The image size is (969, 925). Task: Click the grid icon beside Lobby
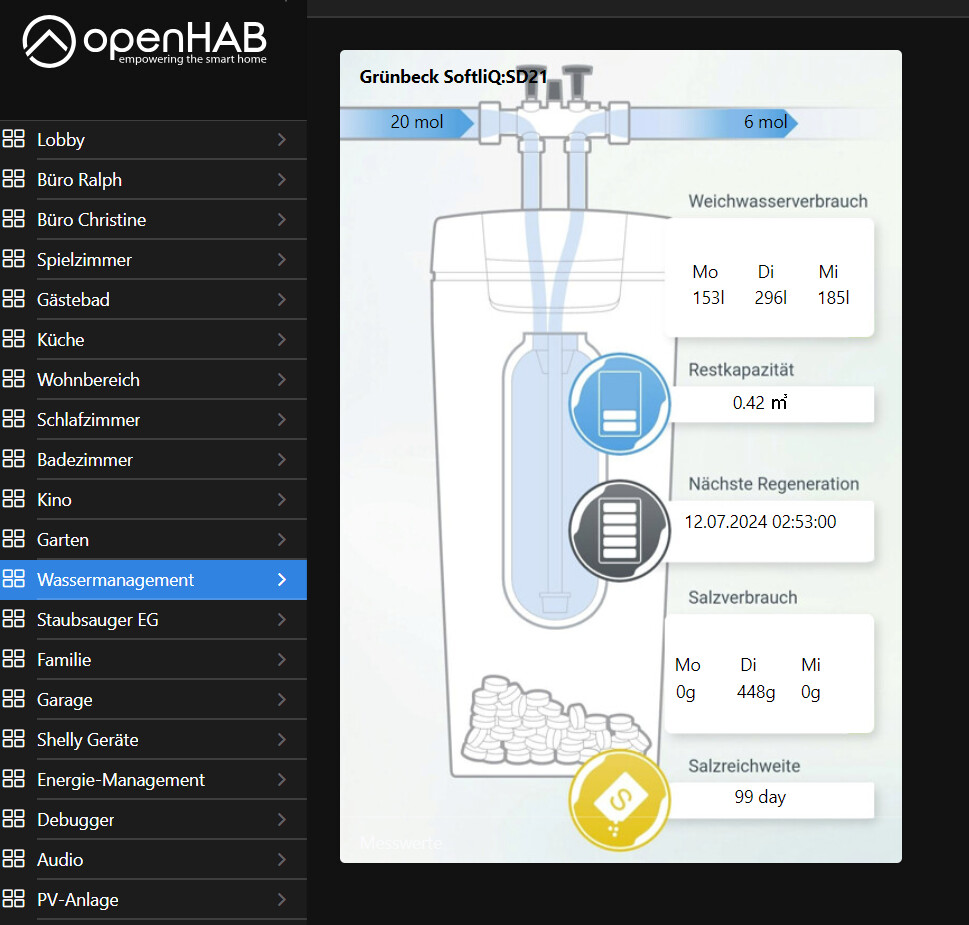click(14, 138)
